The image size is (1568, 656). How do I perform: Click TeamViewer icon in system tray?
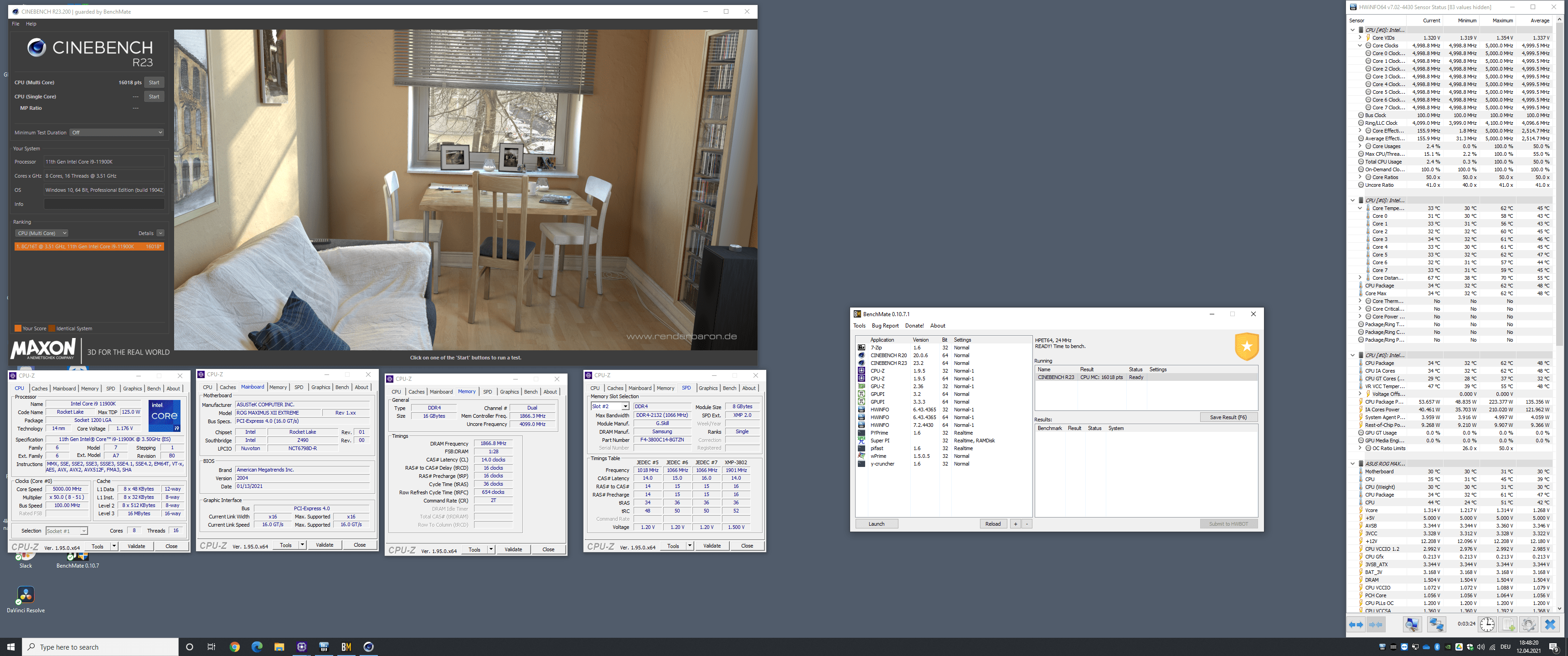[x=1403, y=647]
